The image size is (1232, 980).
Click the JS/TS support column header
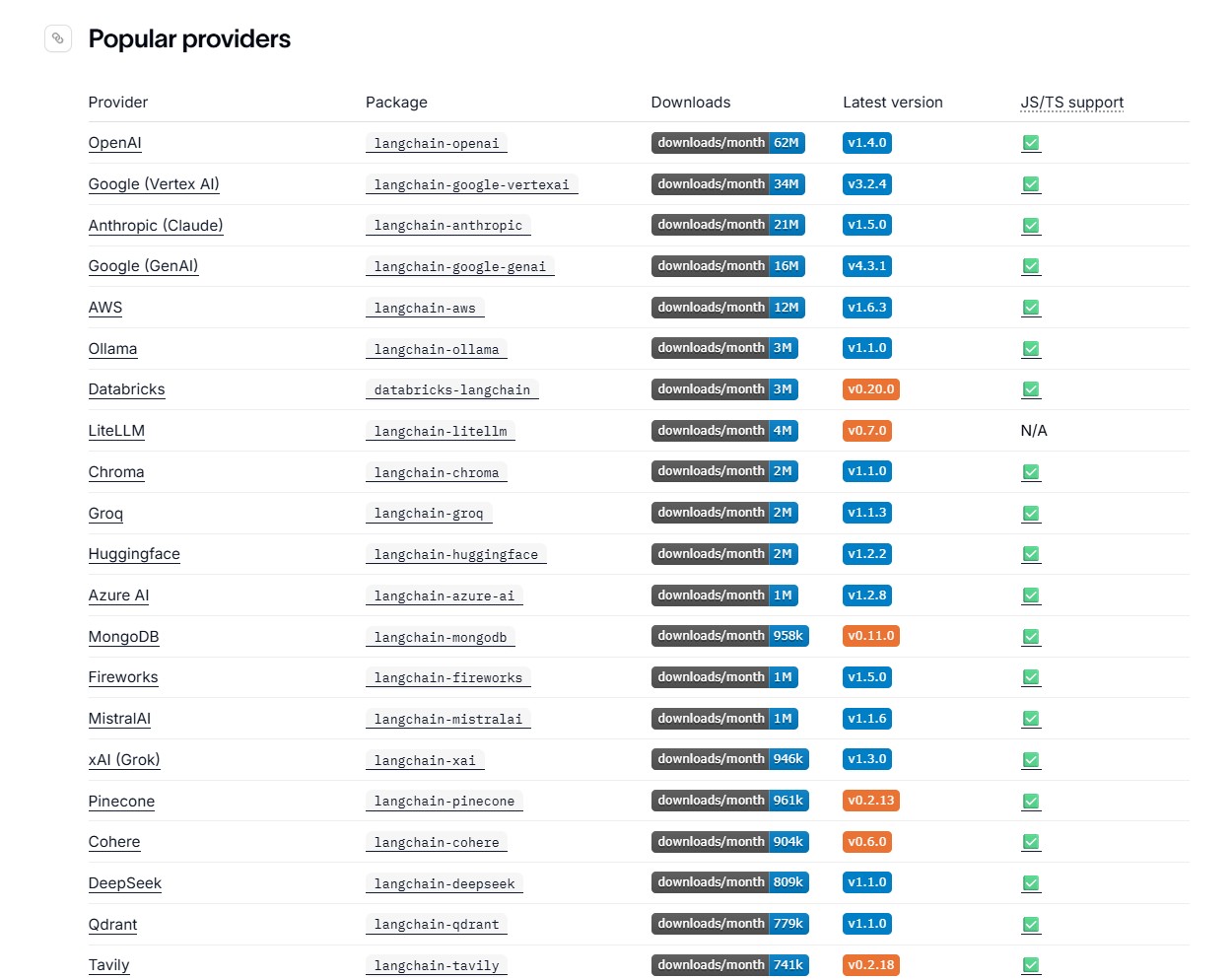click(1072, 103)
